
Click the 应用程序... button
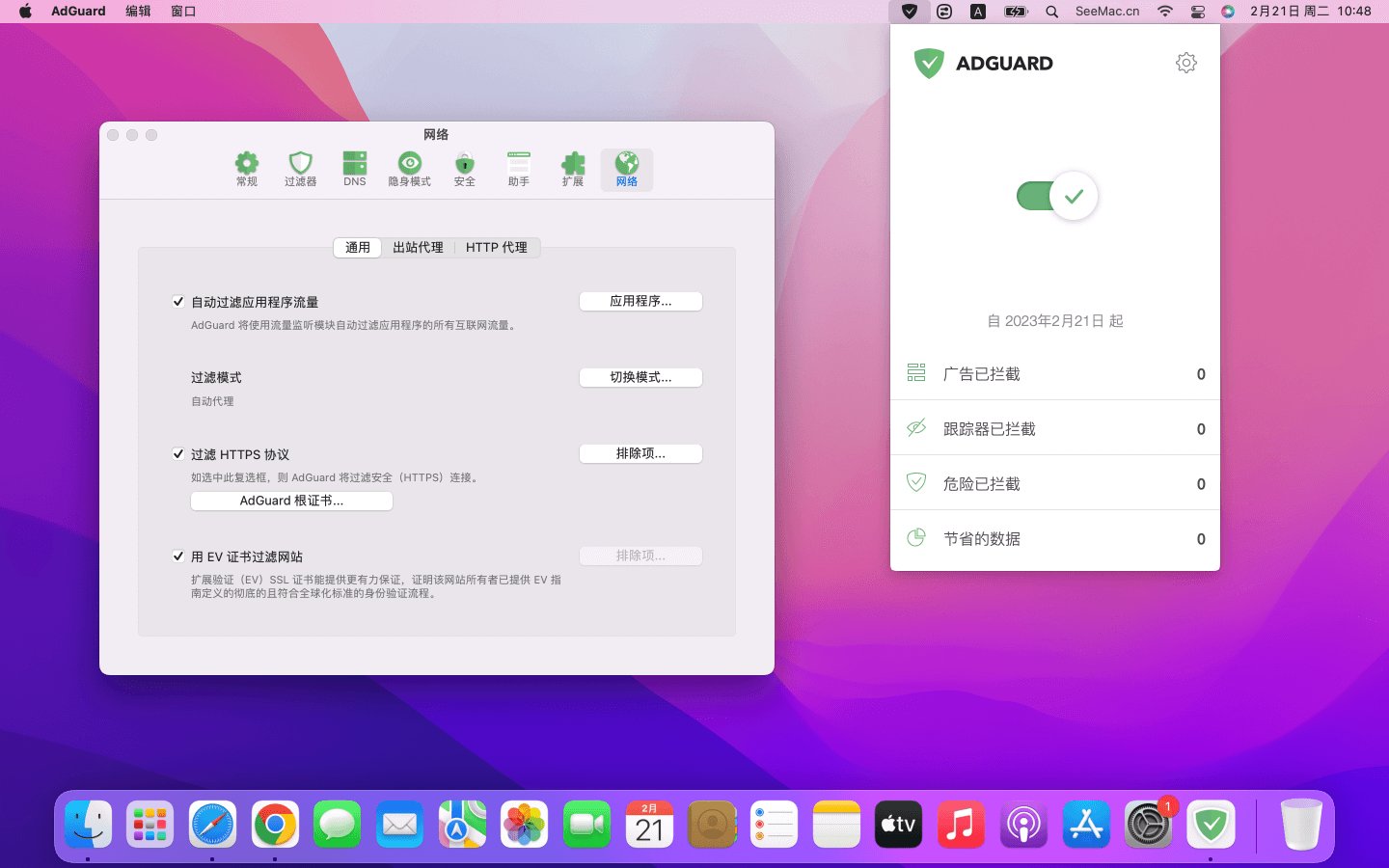[x=640, y=302]
